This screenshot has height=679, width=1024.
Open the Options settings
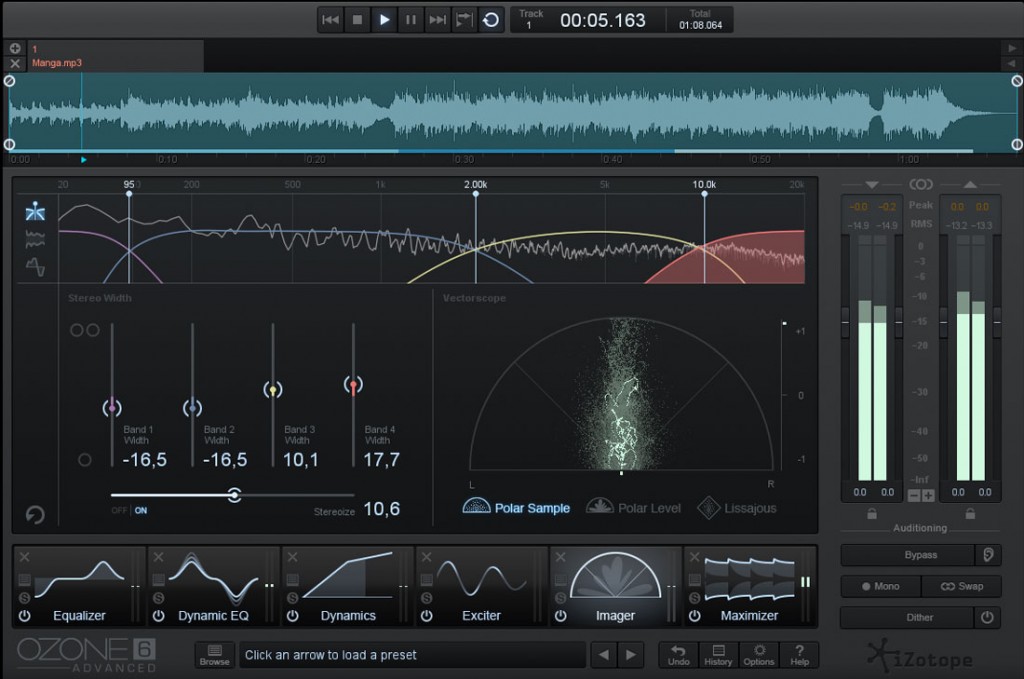coord(759,655)
